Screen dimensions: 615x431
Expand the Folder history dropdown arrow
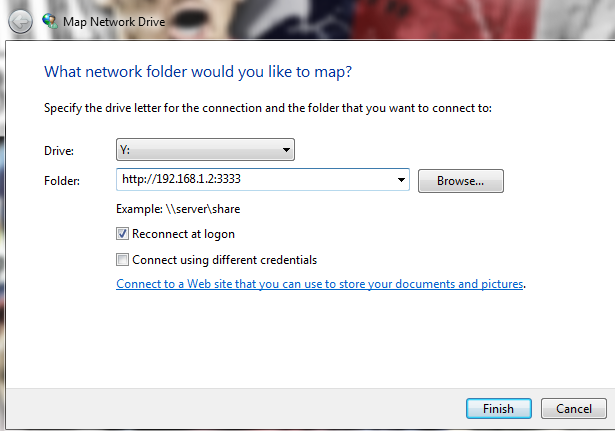402,180
